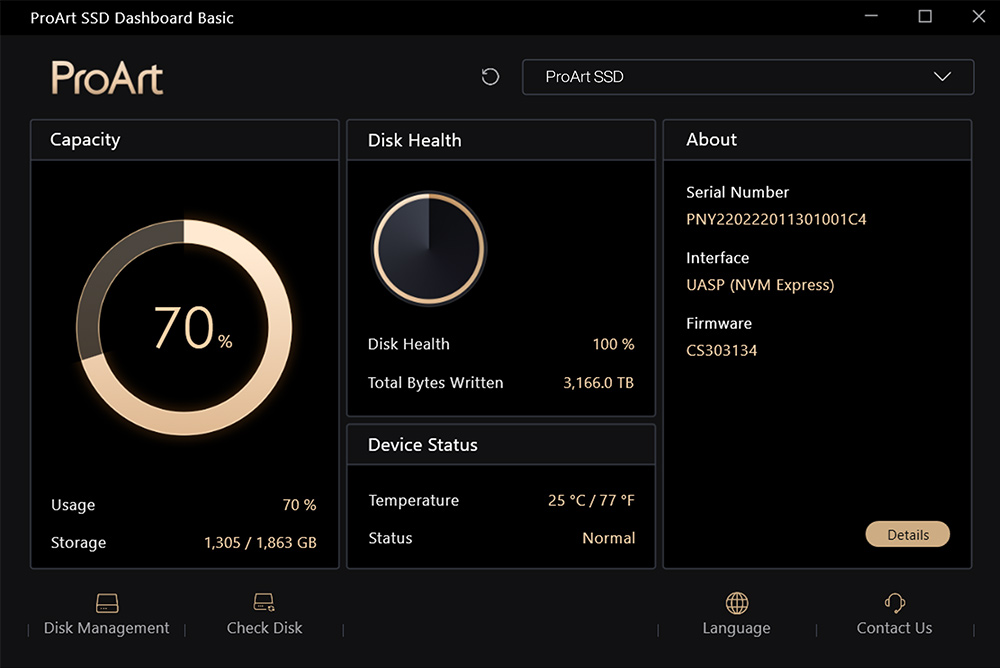The image size is (1000, 668).
Task: Open the ProArt SSD drive dropdown
Action: 747,77
